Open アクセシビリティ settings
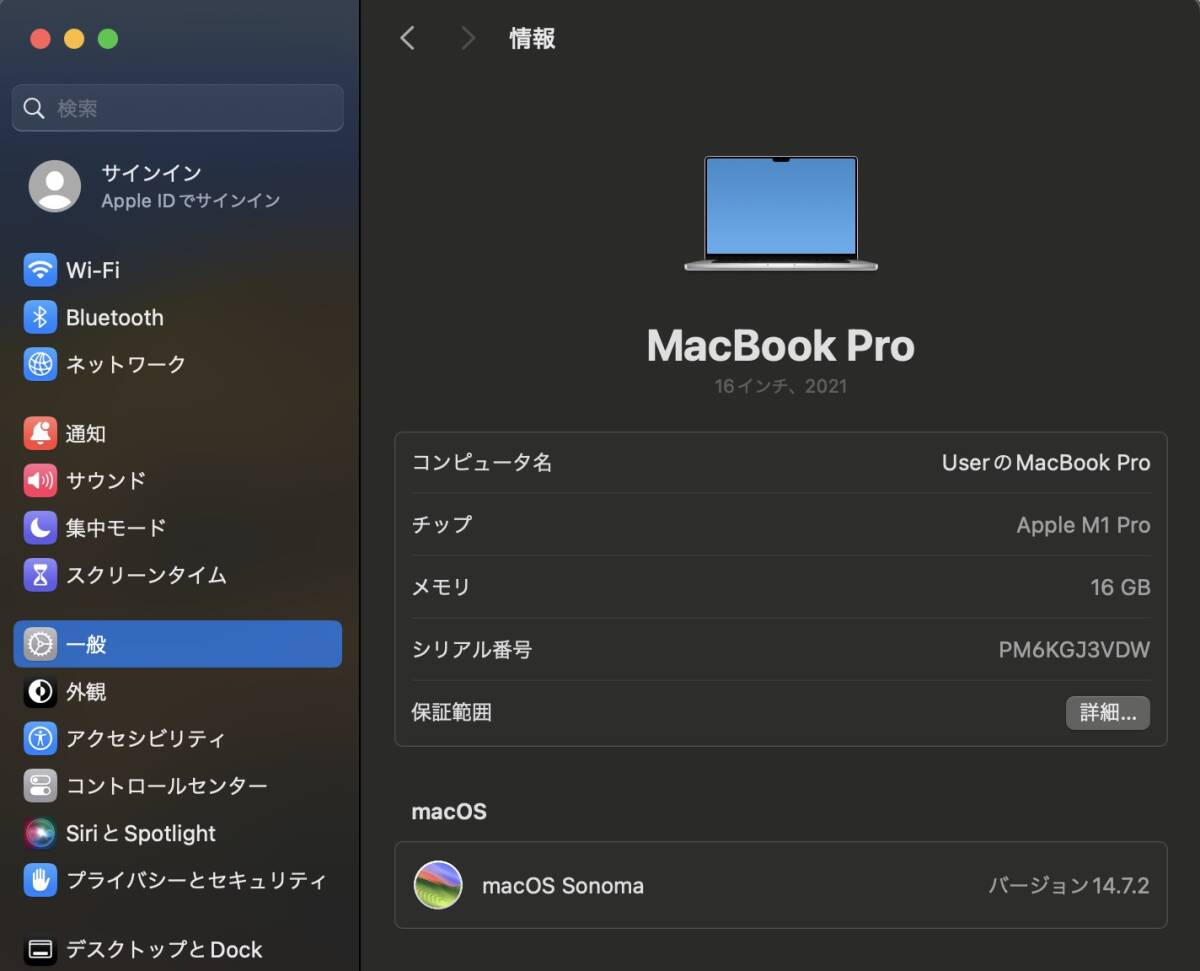 pos(177,739)
